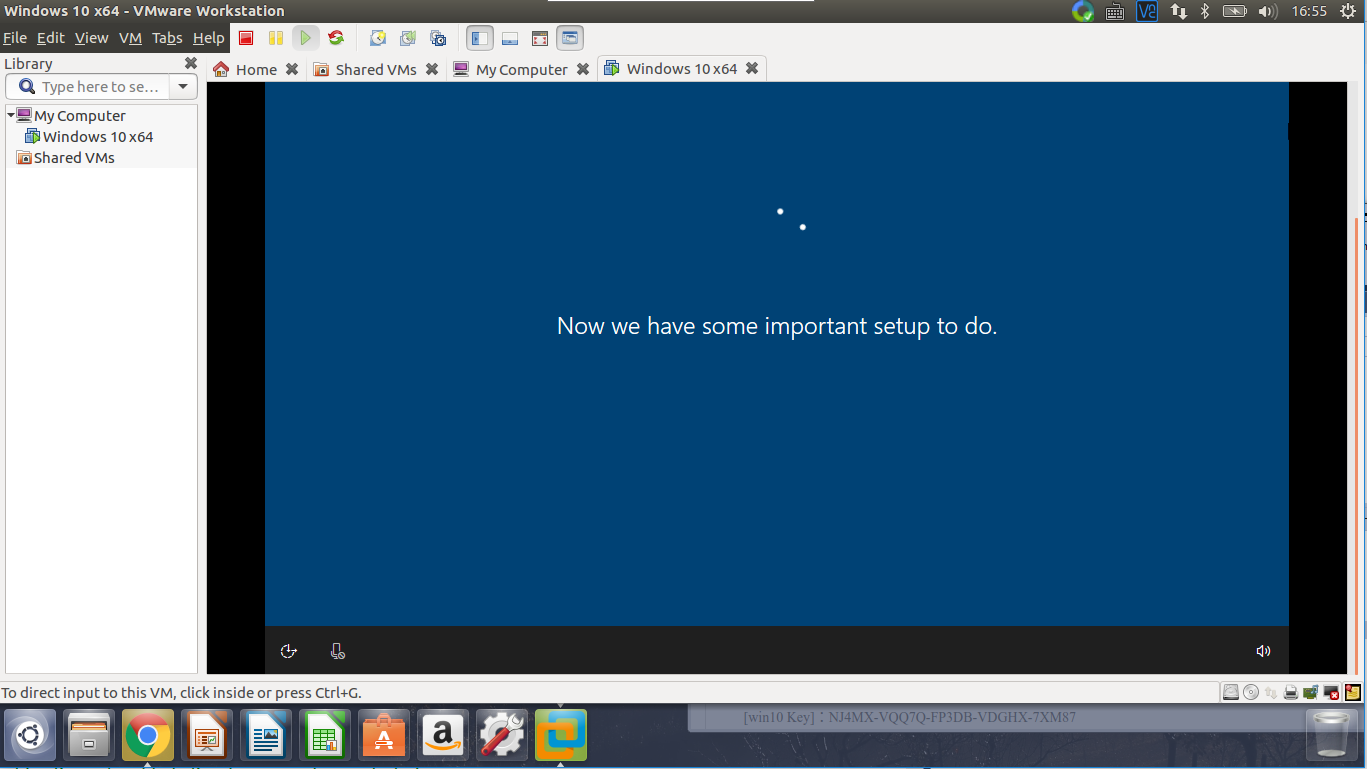The height and width of the screenshot is (769, 1367).
Task: Close the My Computer tab
Action: [583, 69]
